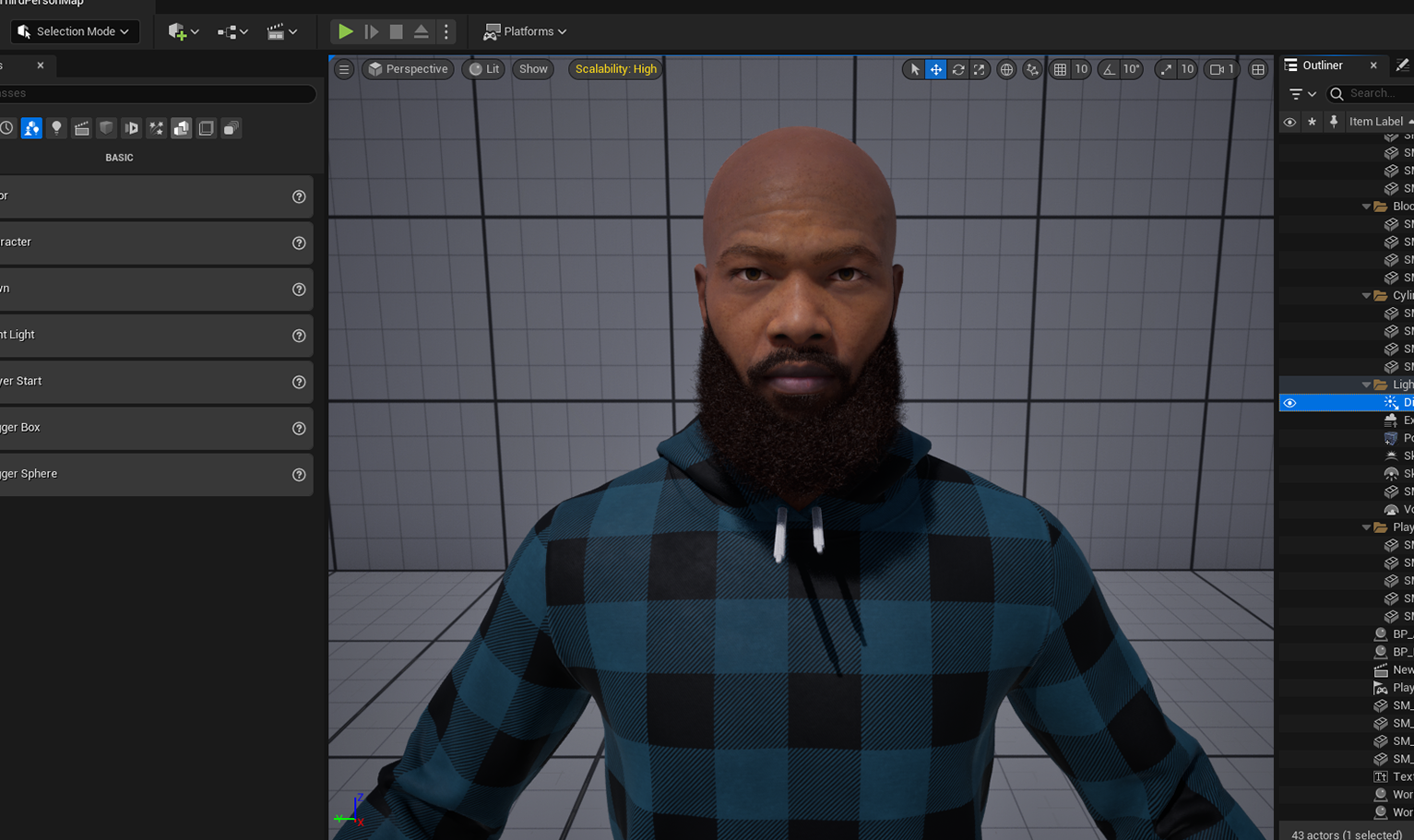
Task: Open the Blueprints dropdown in main toolbar
Action: pyautogui.click(x=232, y=31)
